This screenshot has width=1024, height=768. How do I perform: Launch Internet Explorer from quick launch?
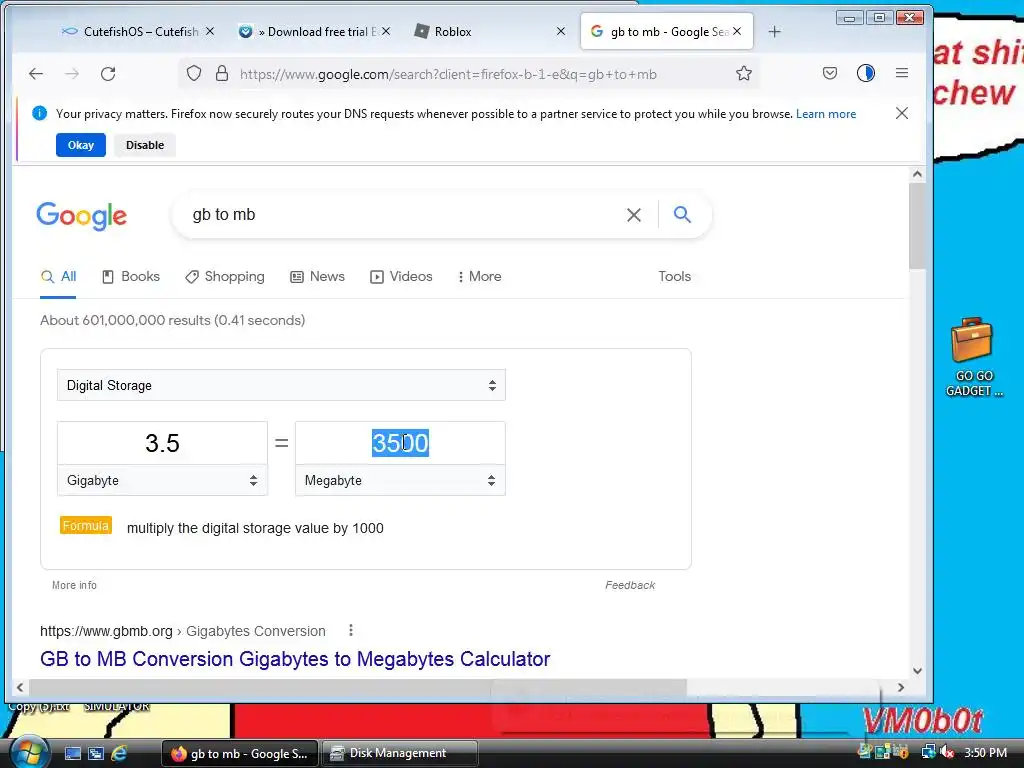click(x=119, y=753)
